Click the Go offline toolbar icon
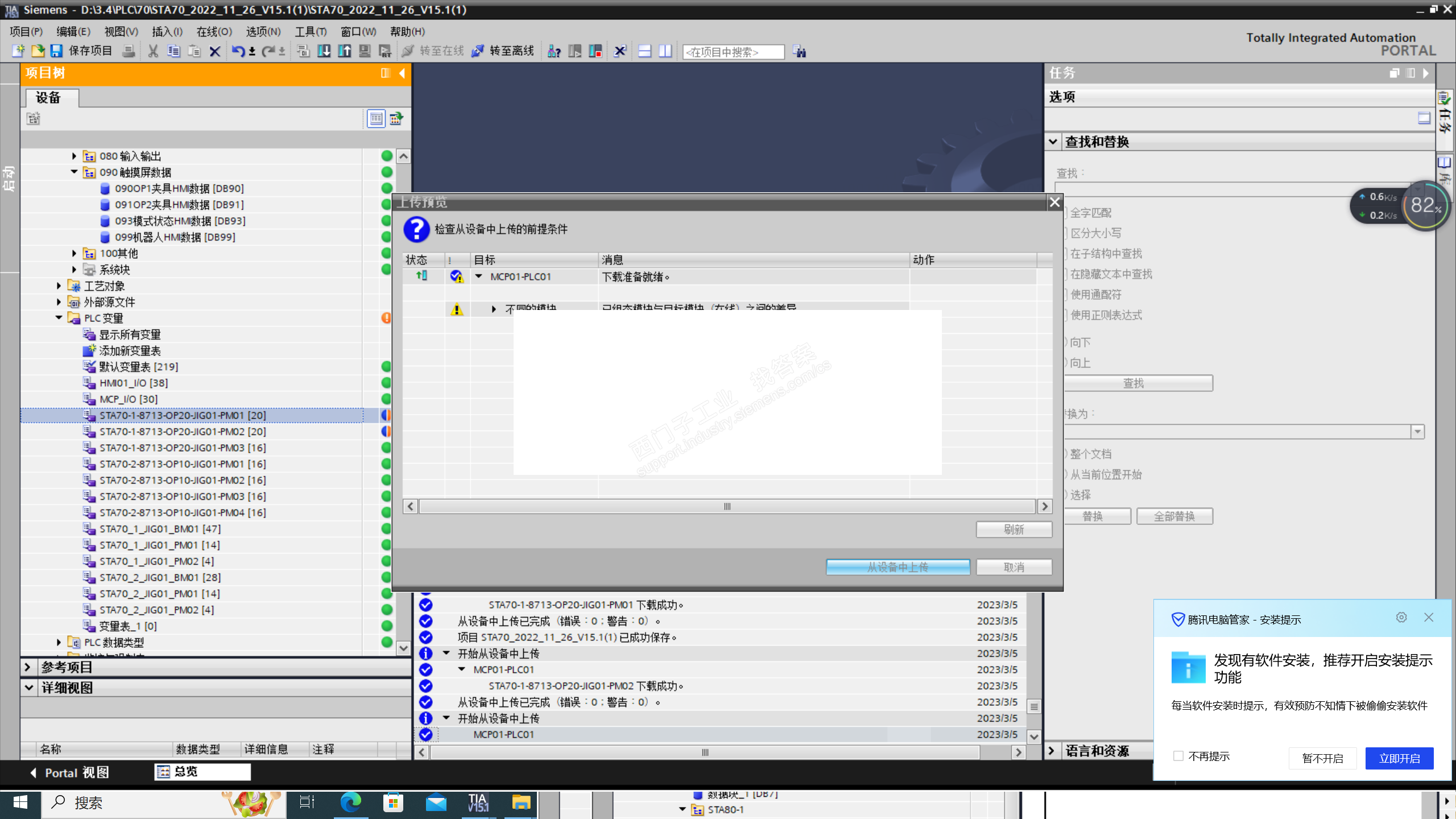 (478, 51)
